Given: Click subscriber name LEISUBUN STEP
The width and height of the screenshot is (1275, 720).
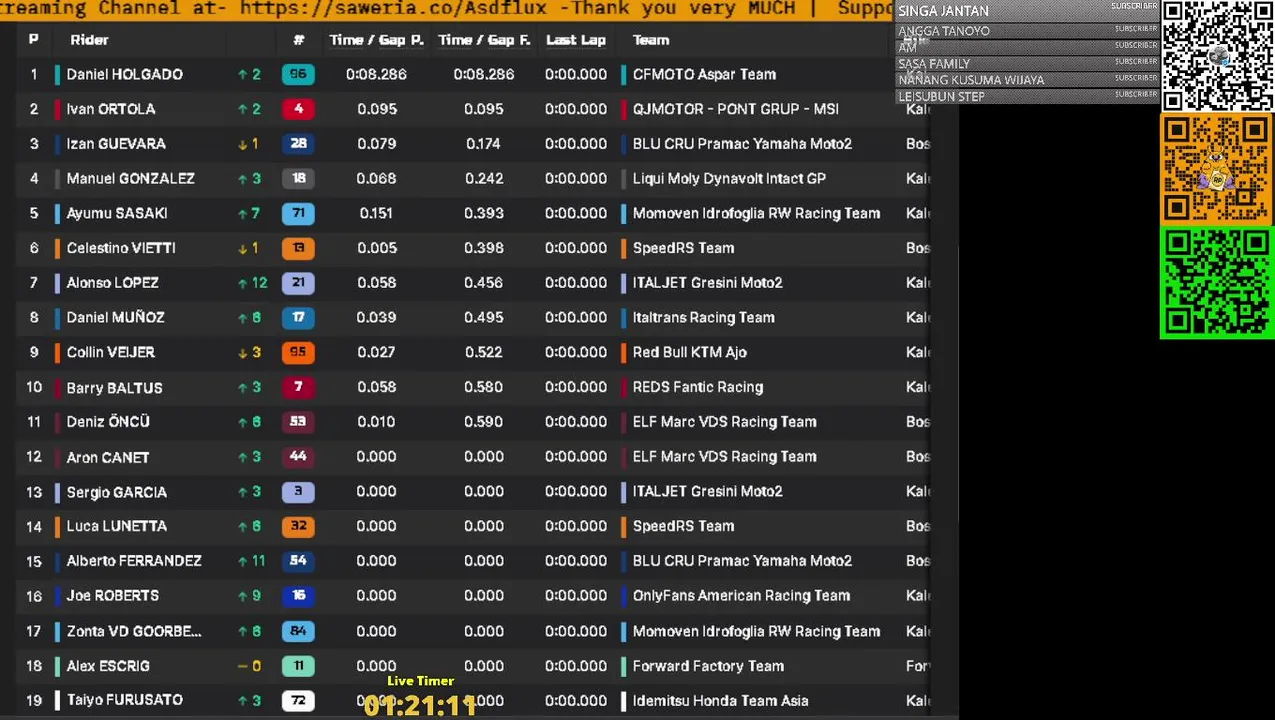Looking at the screenshot, I should tap(941, 97).
